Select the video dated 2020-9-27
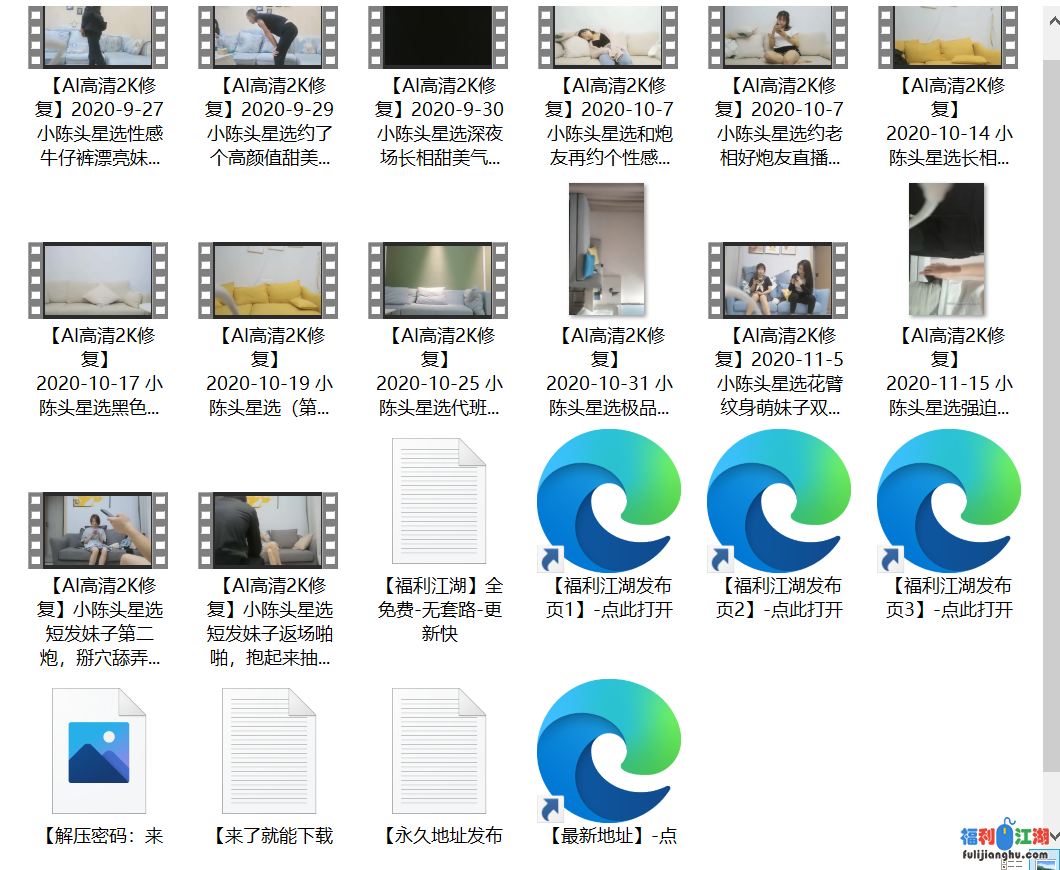Screen dimensions: 1060x870 [x=98, y=37]
